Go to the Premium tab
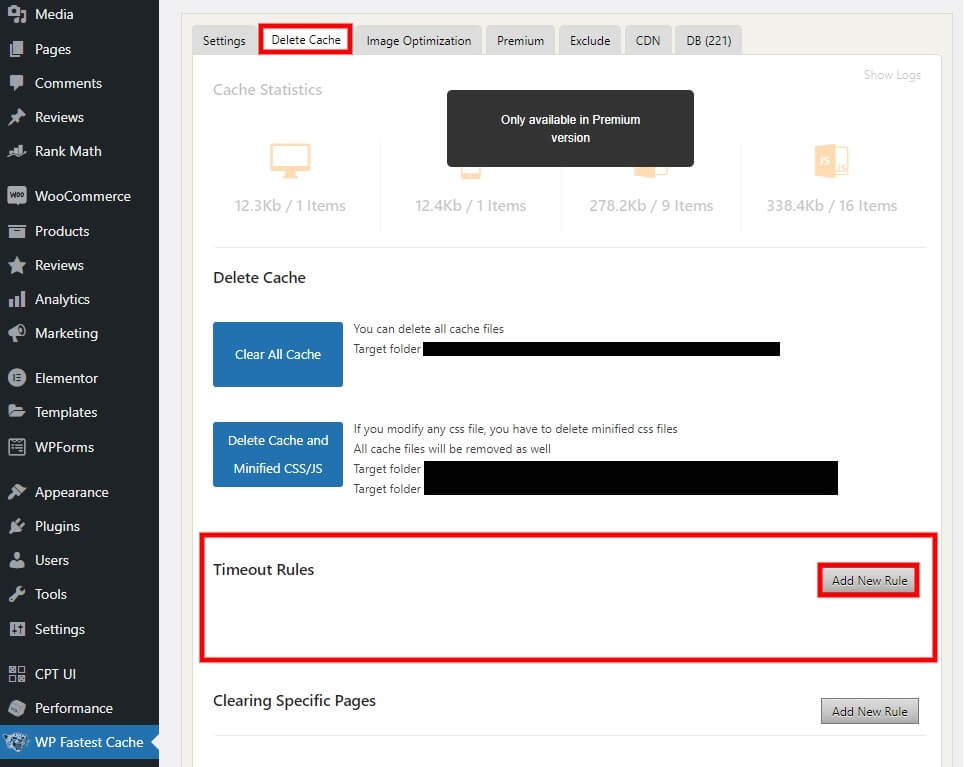The height and width of the screenshot is (767, 966). tap(521, 41)
